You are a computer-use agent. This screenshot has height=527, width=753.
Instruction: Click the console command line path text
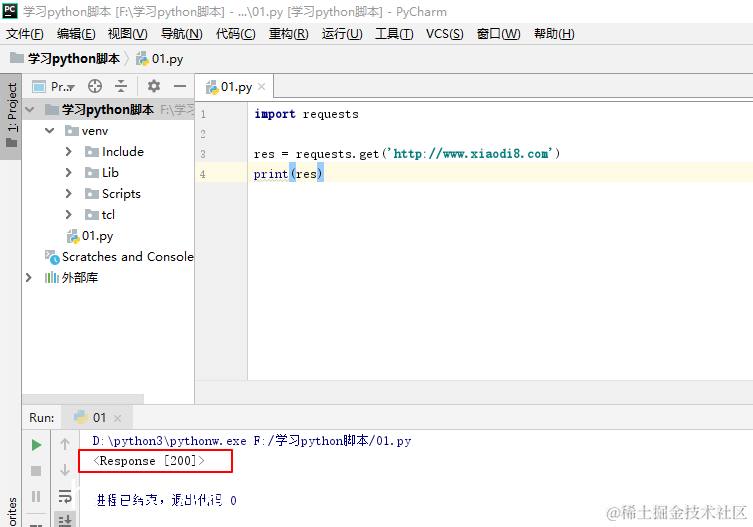252,441
